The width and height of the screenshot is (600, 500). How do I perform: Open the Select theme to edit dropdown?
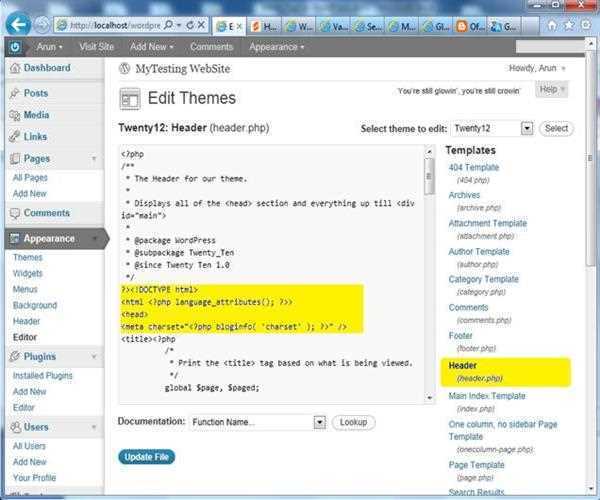491,128
